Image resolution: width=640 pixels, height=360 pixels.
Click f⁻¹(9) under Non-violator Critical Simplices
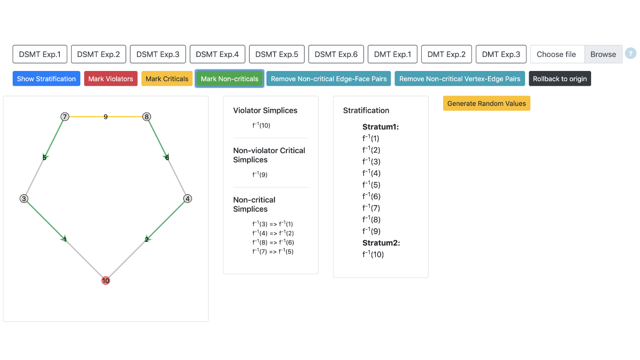point(260,174)
